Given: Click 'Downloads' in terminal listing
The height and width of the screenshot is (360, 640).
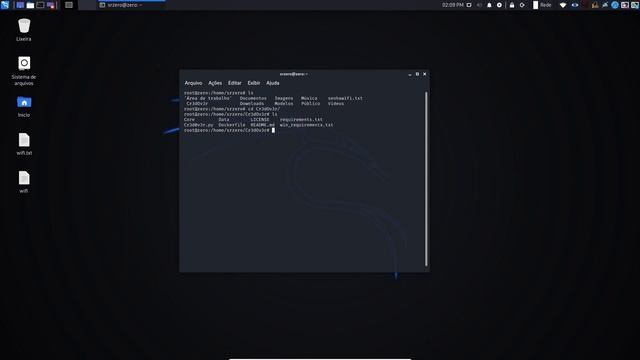Looking at the screenshot, I should [252, 104].
